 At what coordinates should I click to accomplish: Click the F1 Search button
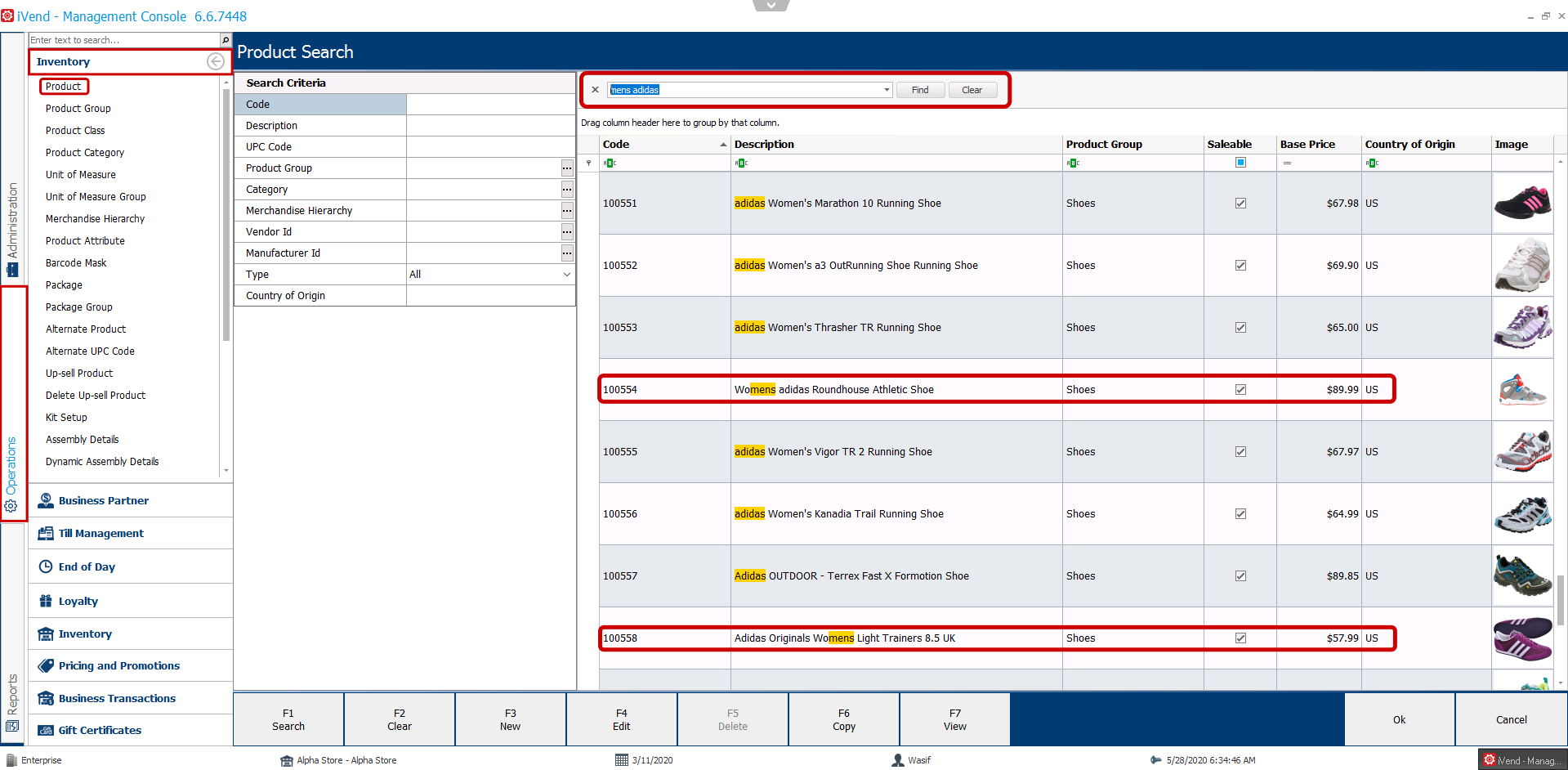pos(288,719)
